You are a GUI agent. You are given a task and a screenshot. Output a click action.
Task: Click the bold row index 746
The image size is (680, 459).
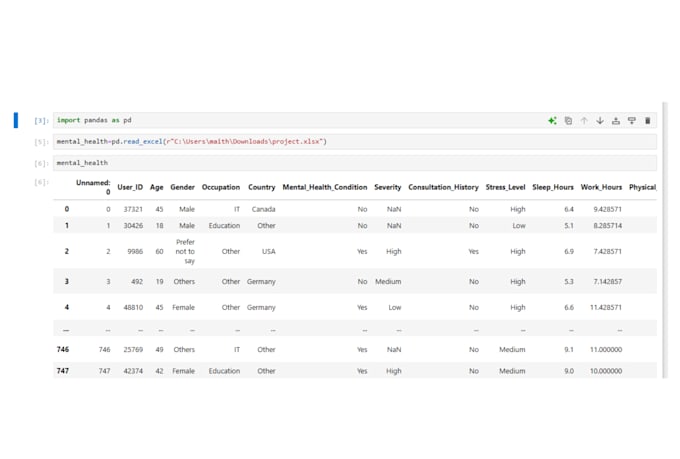coord(63,350)
